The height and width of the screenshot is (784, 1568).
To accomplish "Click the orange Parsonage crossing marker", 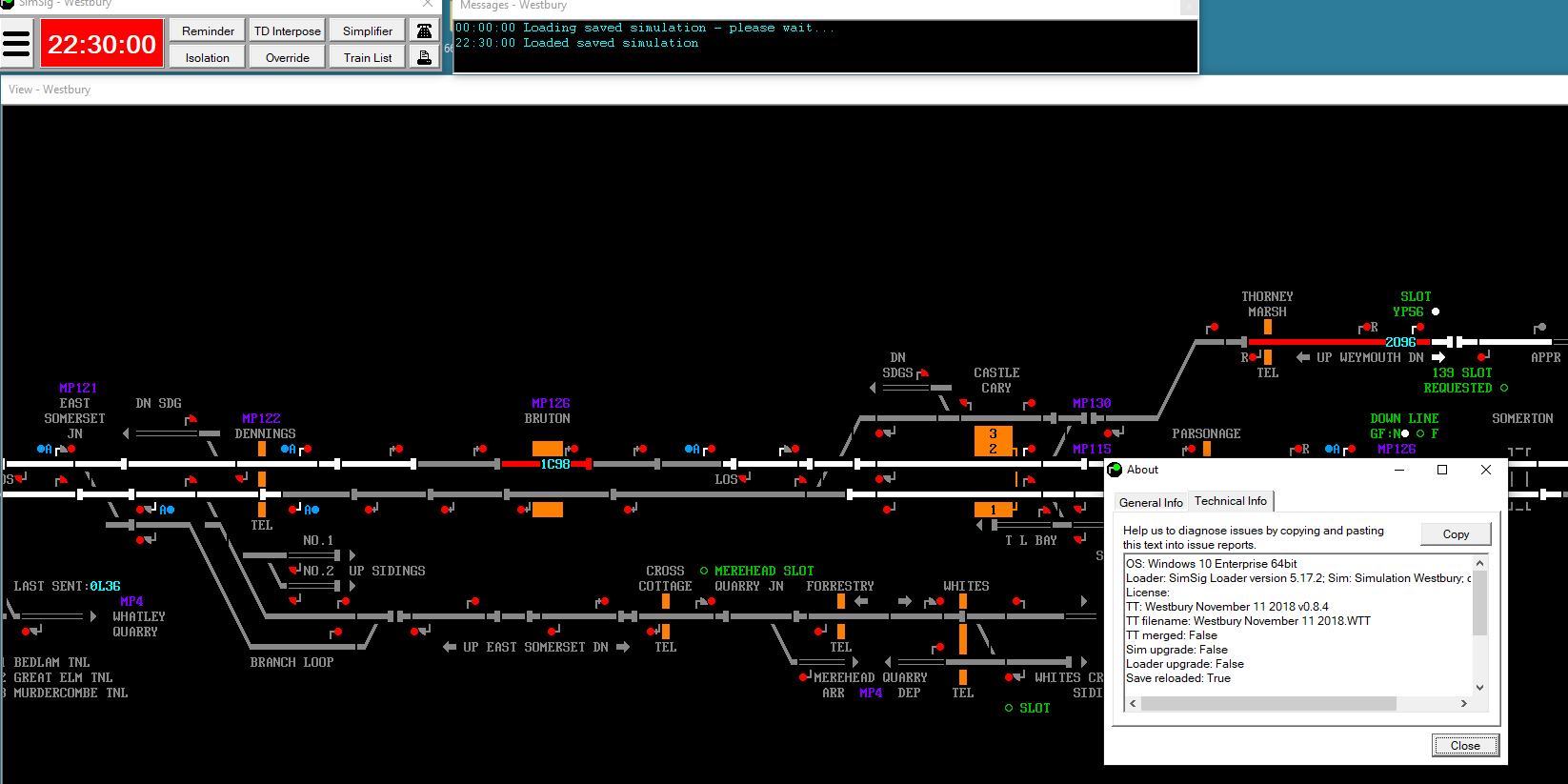I will [1207, 449].
